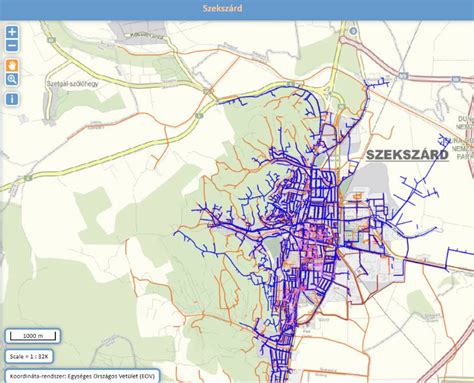Activate the pan hand tool
Image resolution: width=474 pixels, height=383 pixels.
12,65
